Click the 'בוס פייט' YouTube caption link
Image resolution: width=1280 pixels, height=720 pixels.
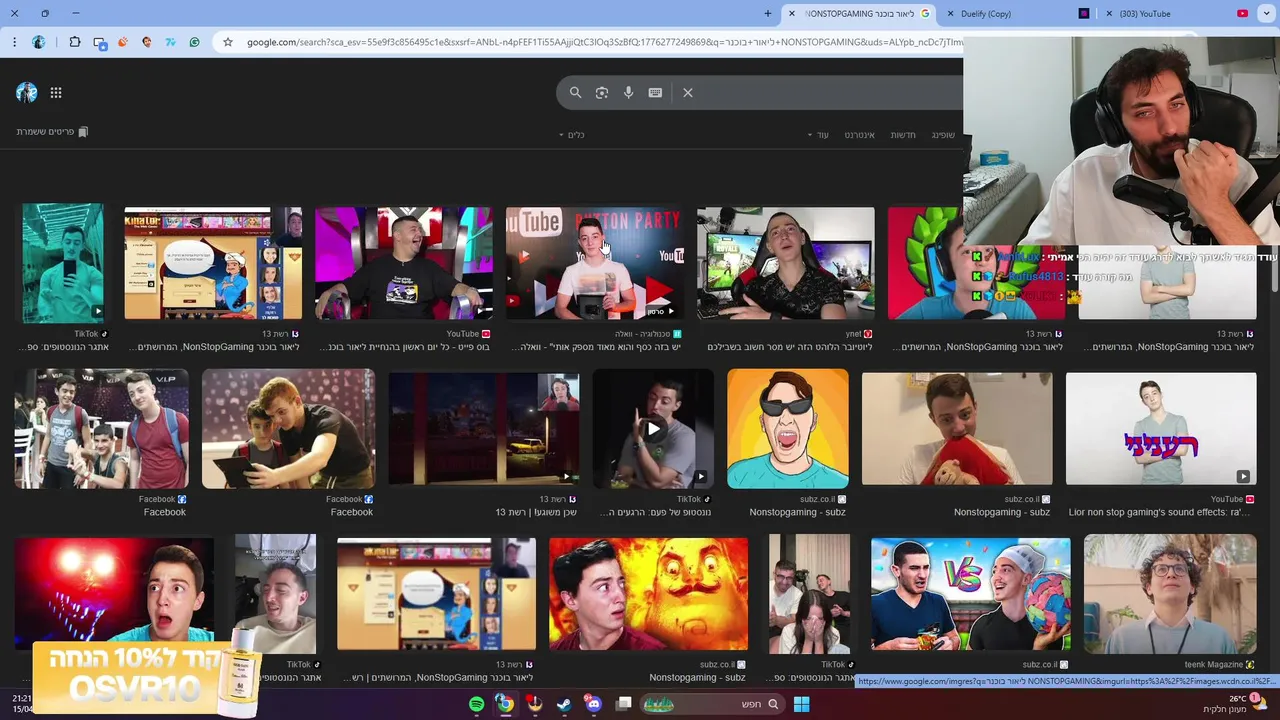point(406,347)
